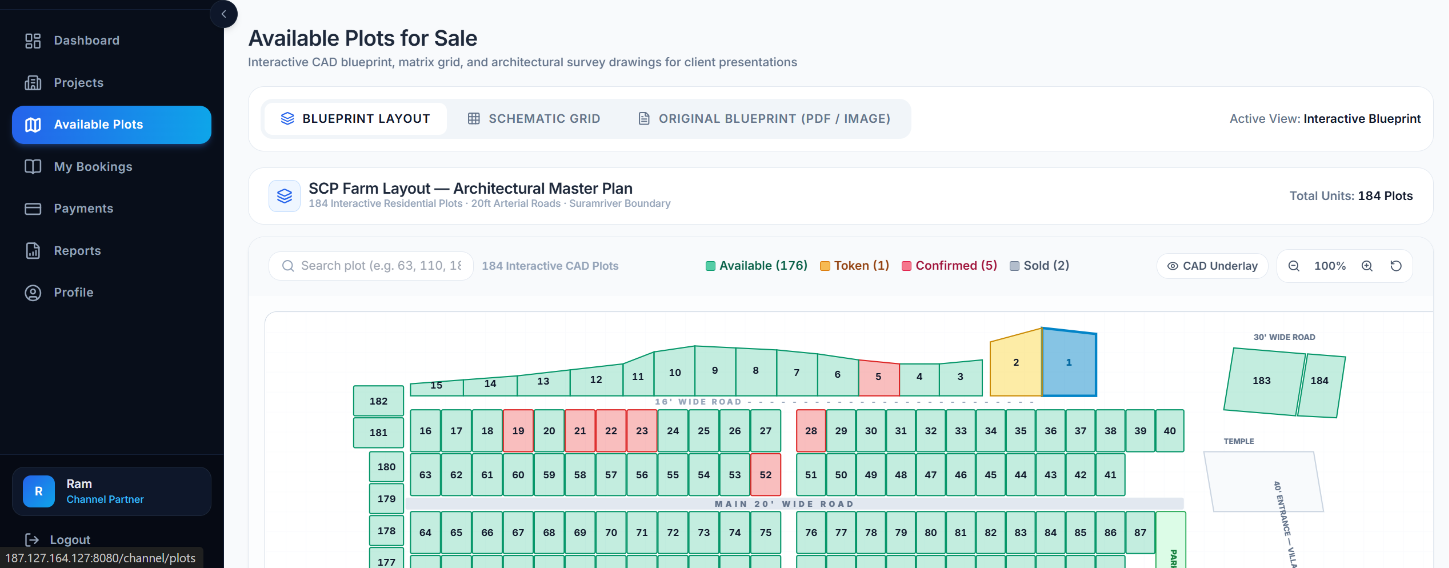Select yellow token plot 2
The height and width of the screenshot is (568, 1449).
click(1016, 363)
